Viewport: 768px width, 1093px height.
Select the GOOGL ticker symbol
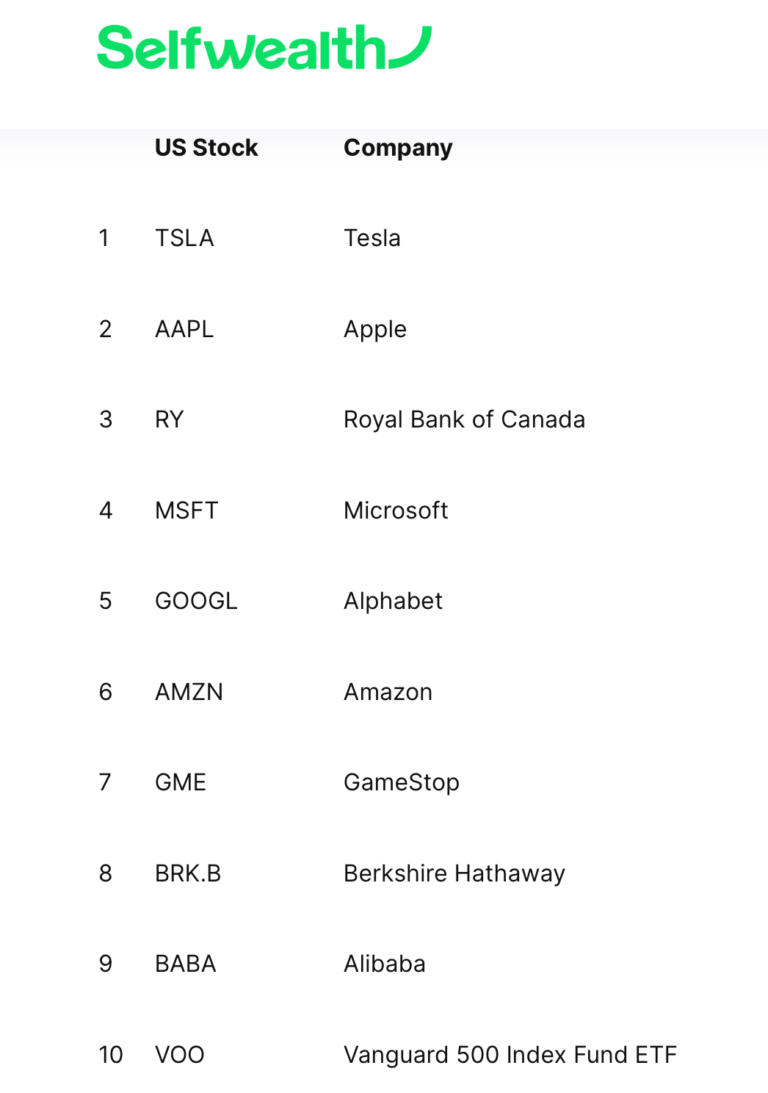click(196, 601)
